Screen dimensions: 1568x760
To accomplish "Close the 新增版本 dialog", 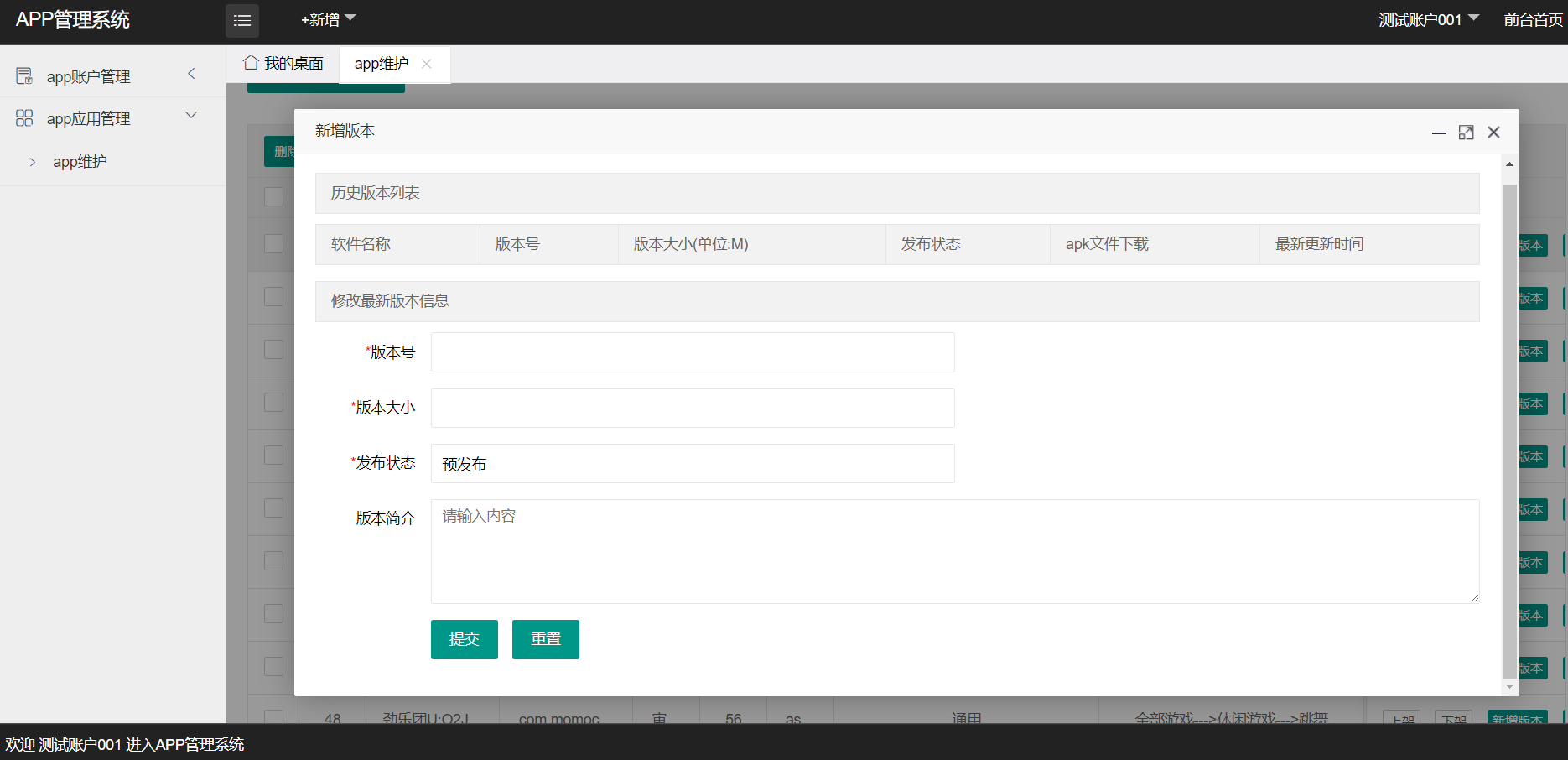I will coord(1493,133).
